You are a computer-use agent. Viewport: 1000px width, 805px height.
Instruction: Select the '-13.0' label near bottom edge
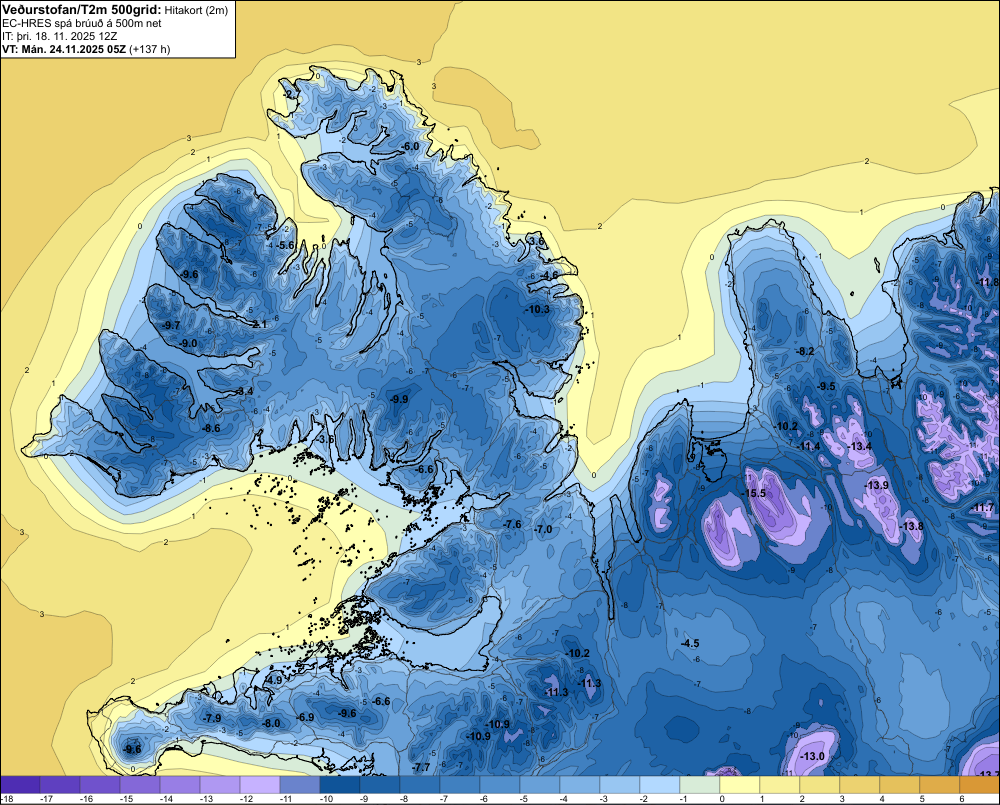(812, 757)
